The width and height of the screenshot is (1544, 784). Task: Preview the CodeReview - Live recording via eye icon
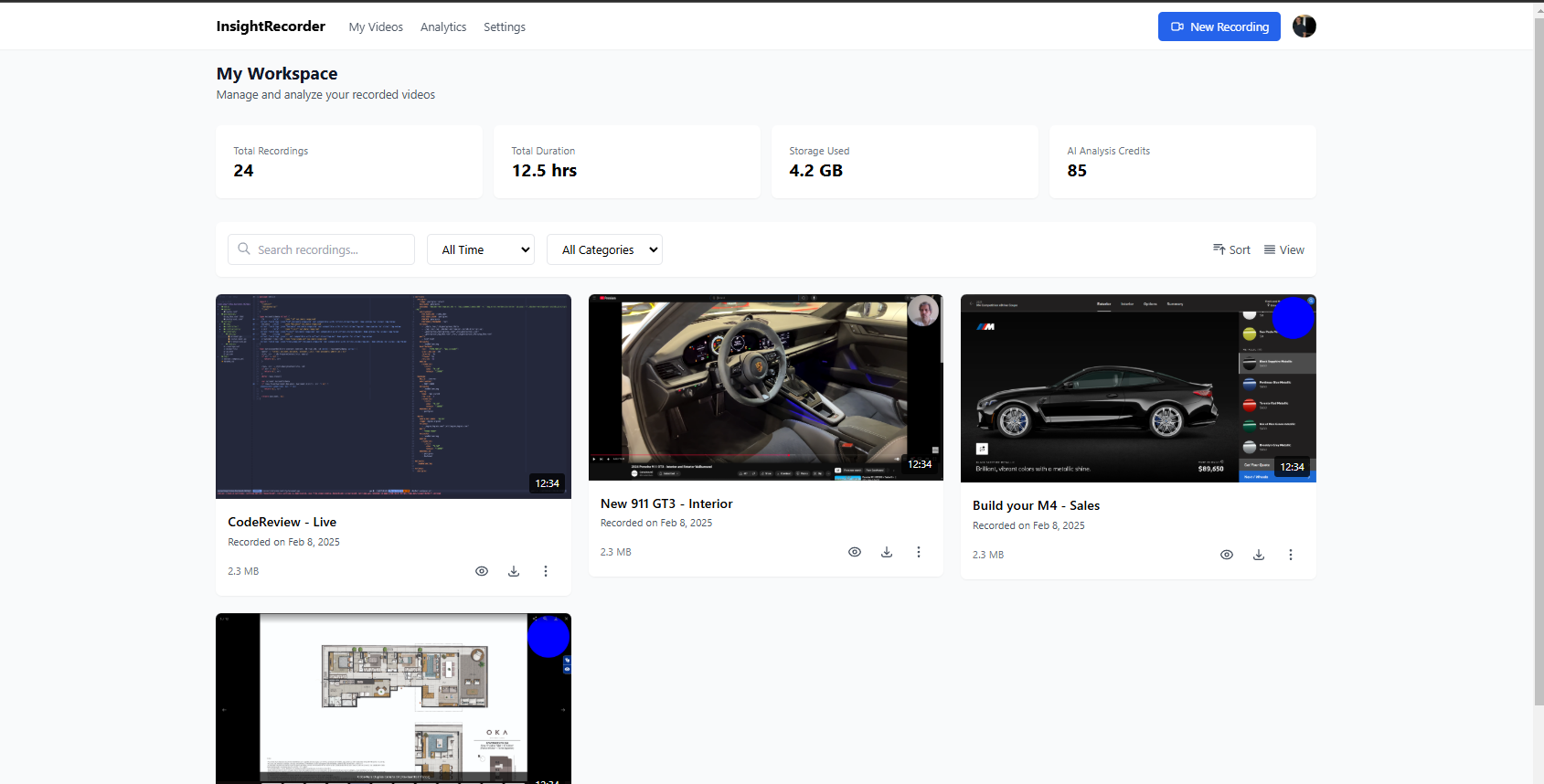(482, 571)
